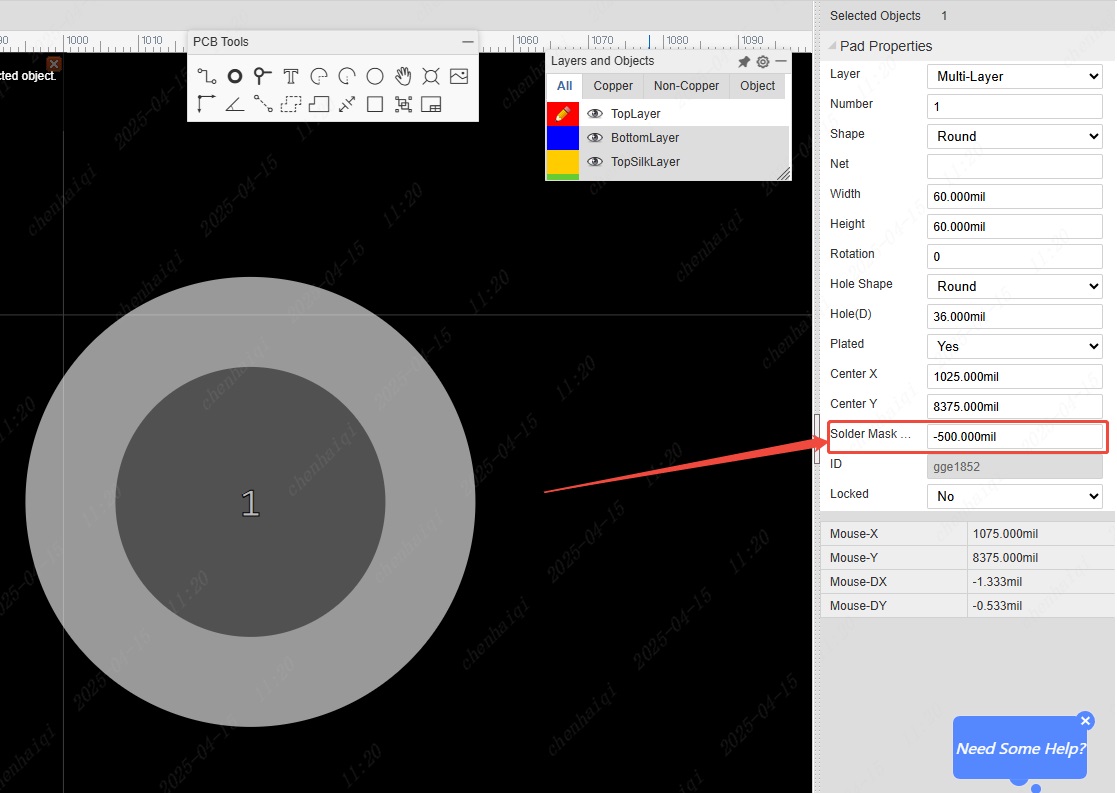
Task: Toggle visibility of BottomLayer
Action: coord(595,138)
